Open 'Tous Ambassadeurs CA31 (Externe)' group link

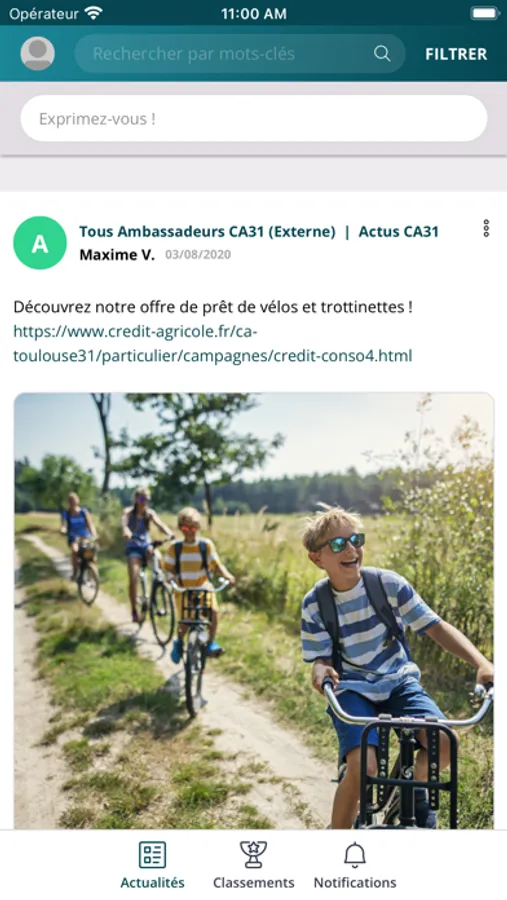pyautogui.click(x=207, y=231)
